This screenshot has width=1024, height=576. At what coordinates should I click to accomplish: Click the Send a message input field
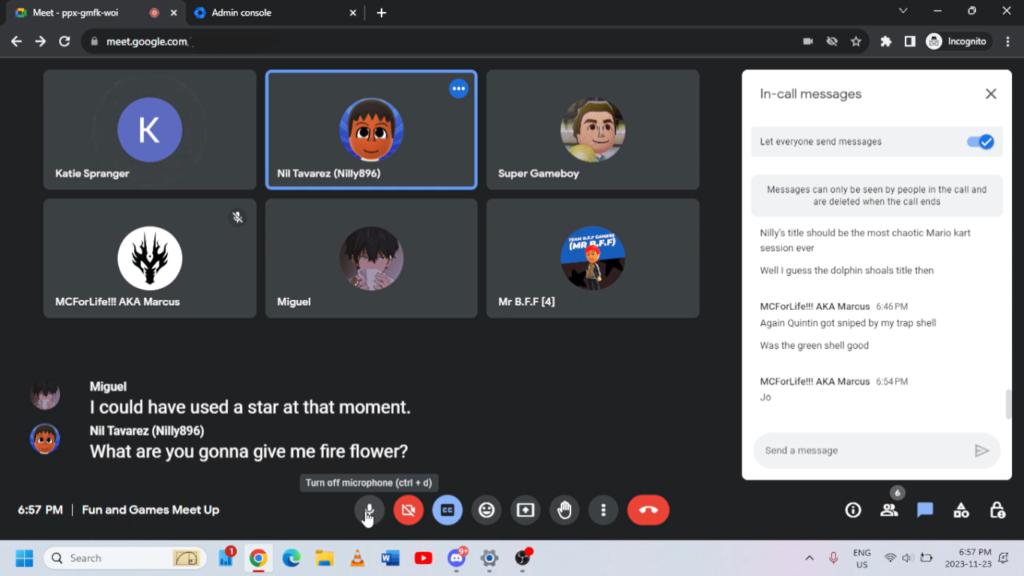tap(860, 451)
